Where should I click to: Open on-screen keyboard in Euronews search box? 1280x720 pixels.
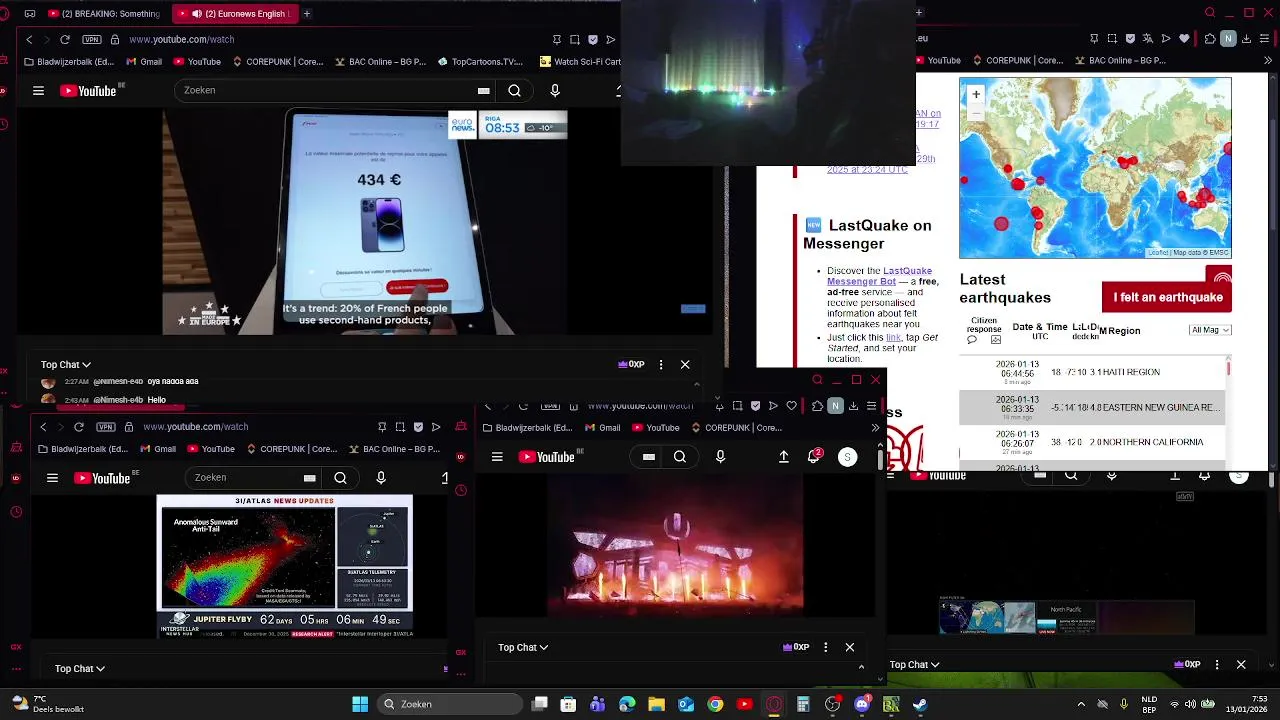pos(484,90)
